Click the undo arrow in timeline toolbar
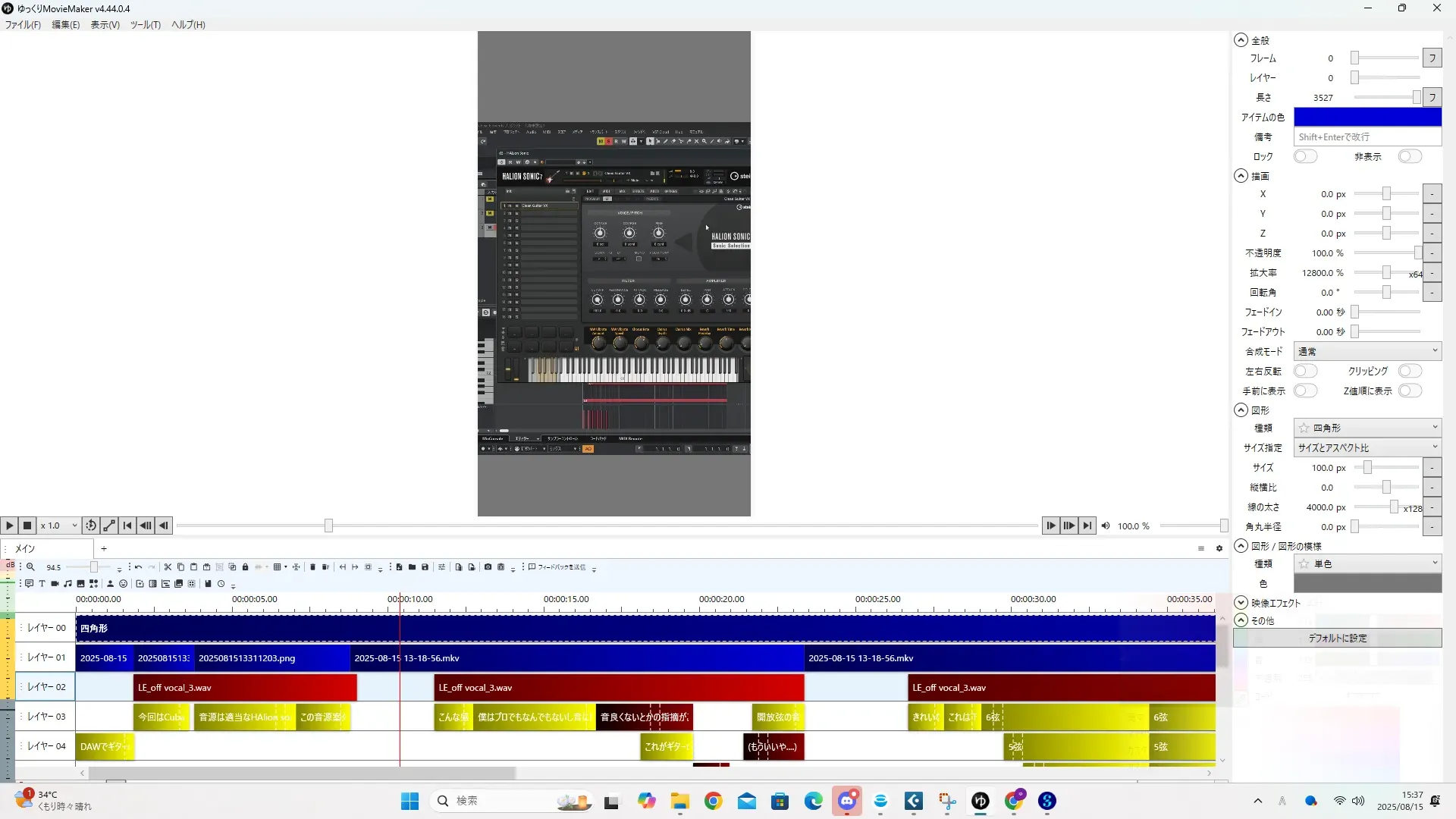 [138, 567]
